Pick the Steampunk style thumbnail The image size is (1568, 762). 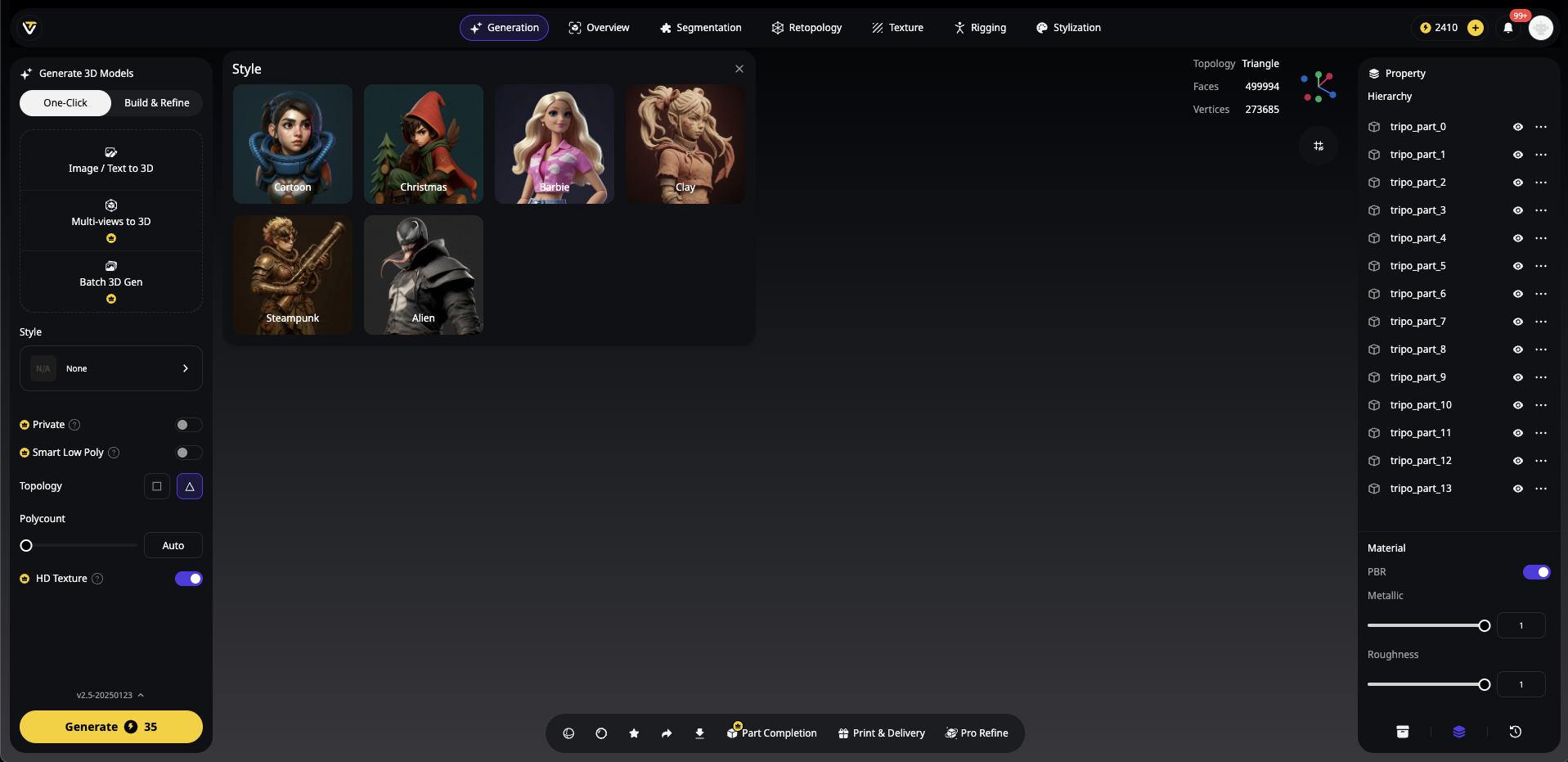[x=293, y=275]
